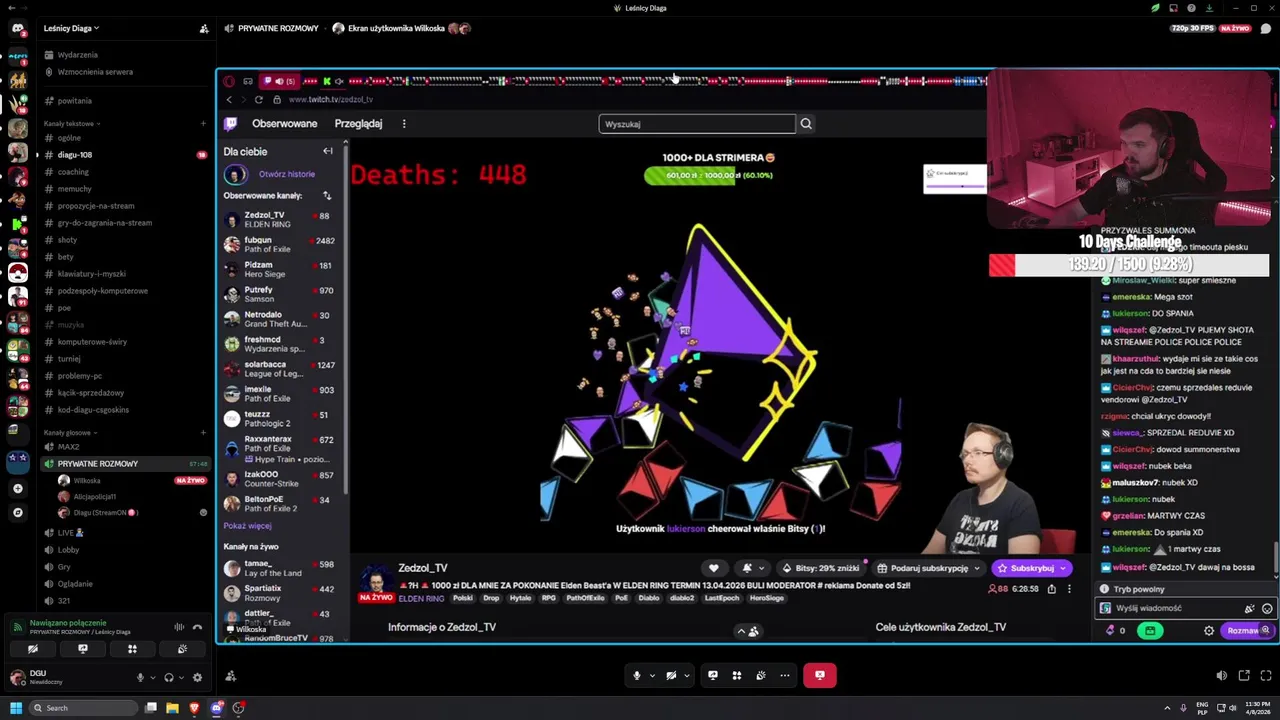The width and height of the screenshot is (1280, 720).
Task: Open input device options arrow by microphone
Action: [152, 678]
